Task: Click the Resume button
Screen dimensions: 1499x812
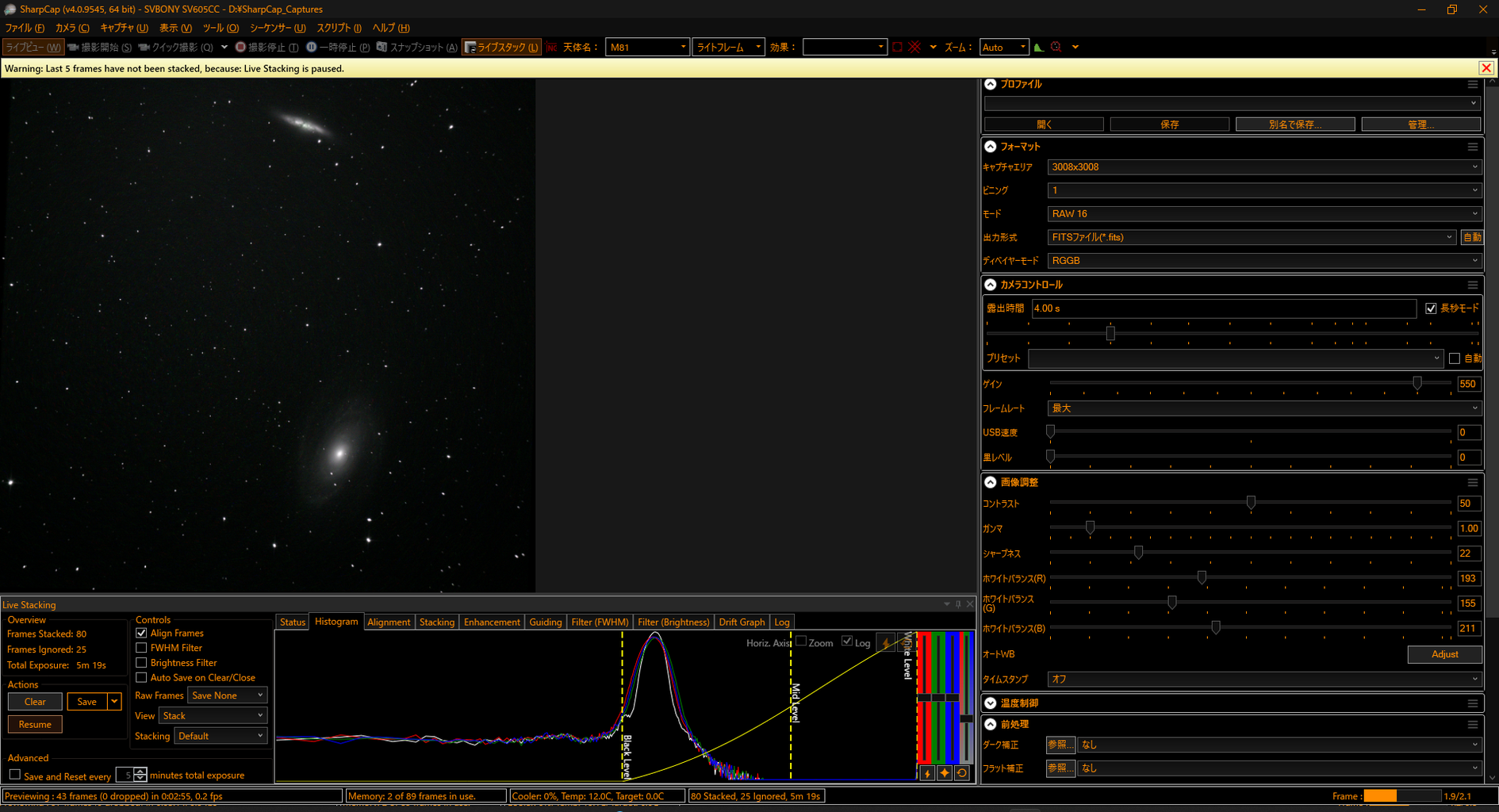Action: click(x=35, y=725)
